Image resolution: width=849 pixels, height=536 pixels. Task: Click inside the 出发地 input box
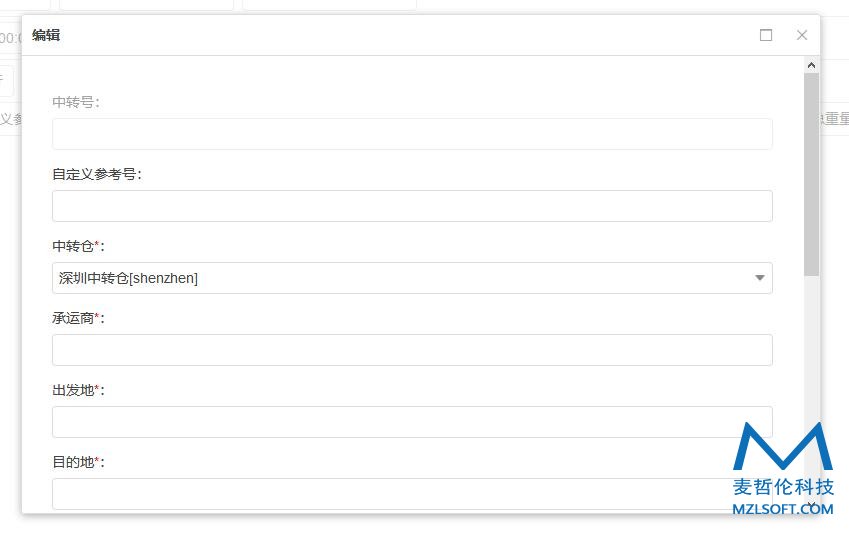[x=412, y=422]
